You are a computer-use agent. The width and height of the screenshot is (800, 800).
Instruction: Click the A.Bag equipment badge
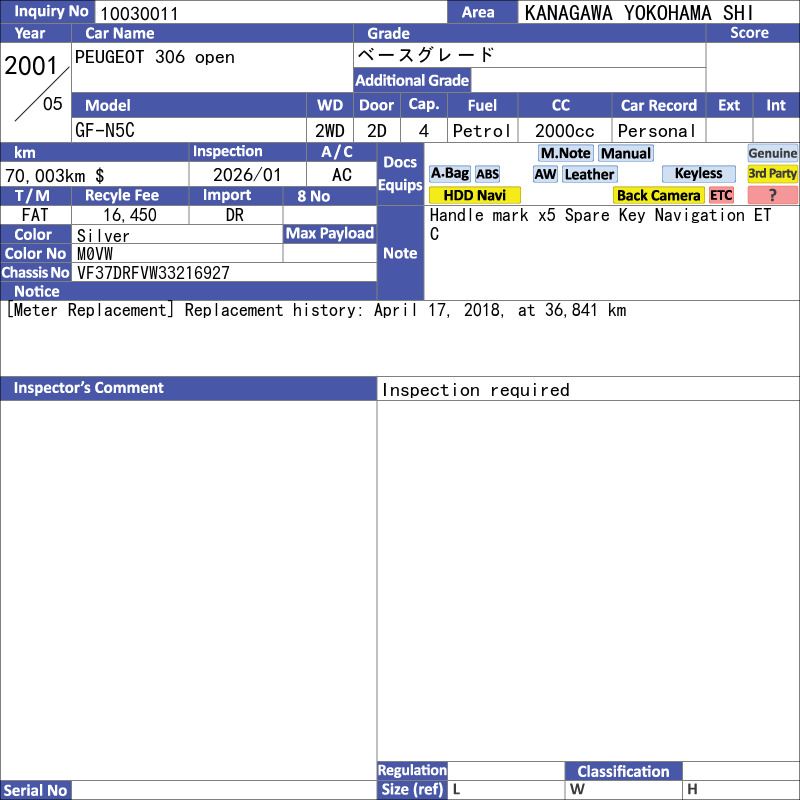click(449, 173)
